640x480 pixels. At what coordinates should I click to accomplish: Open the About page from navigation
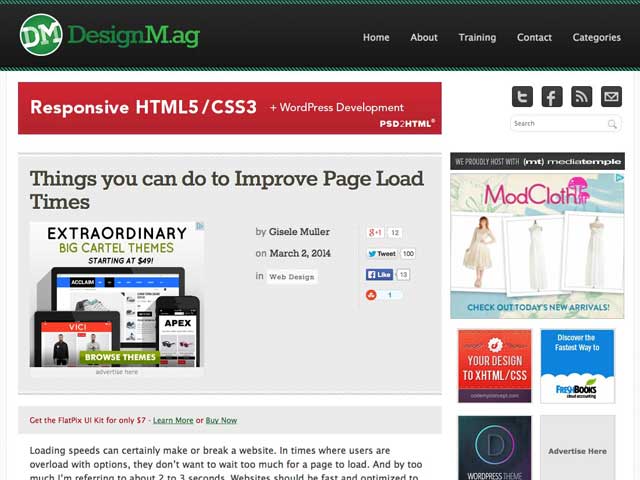coord(424,37)
